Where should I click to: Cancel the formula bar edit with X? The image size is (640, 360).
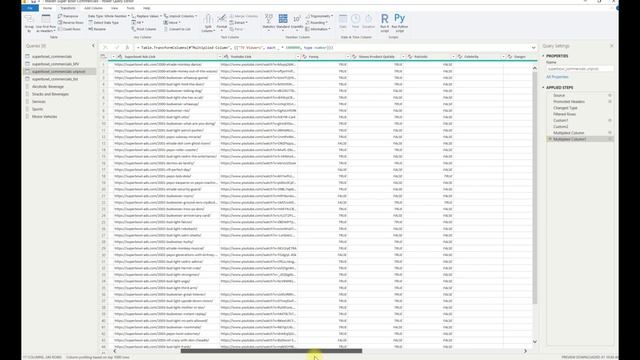tap(105, 48)
